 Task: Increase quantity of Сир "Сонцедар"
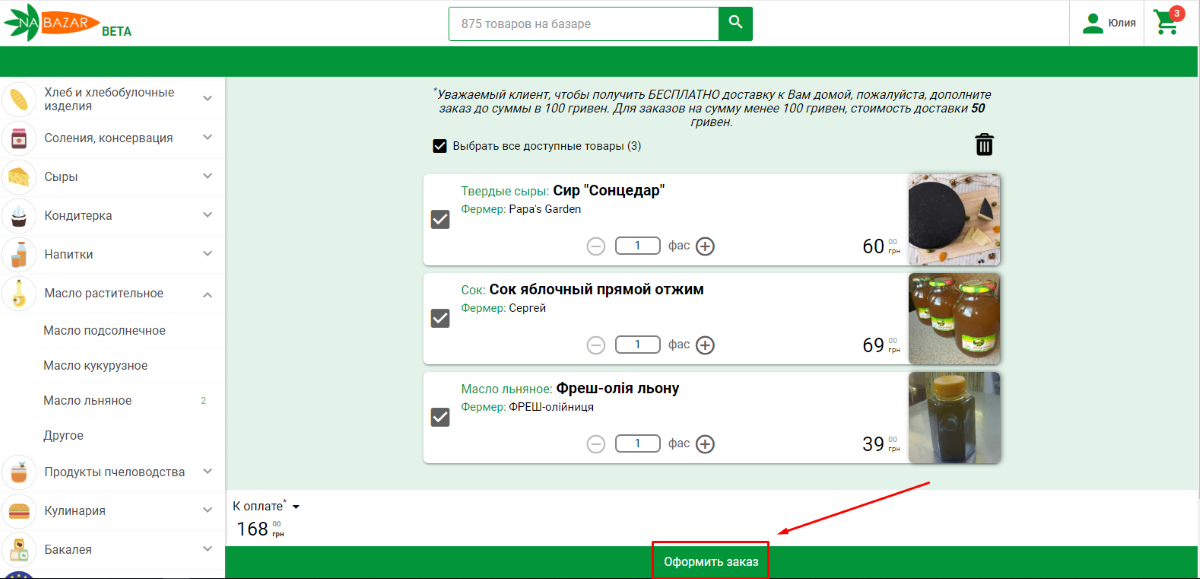pyautogui.click(x=705, y=246)
